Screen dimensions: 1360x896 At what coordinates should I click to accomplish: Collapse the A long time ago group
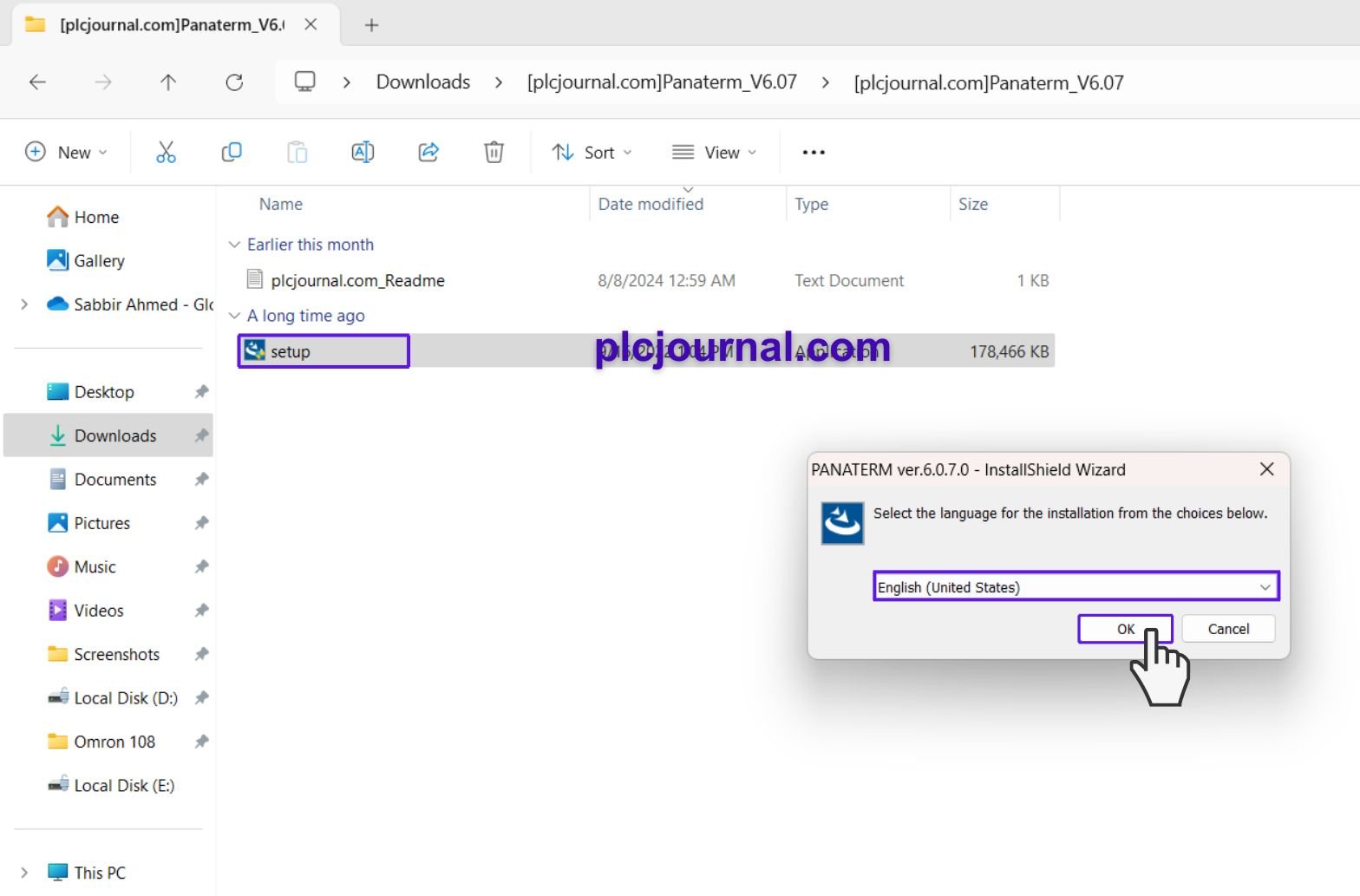pos(234,316)
